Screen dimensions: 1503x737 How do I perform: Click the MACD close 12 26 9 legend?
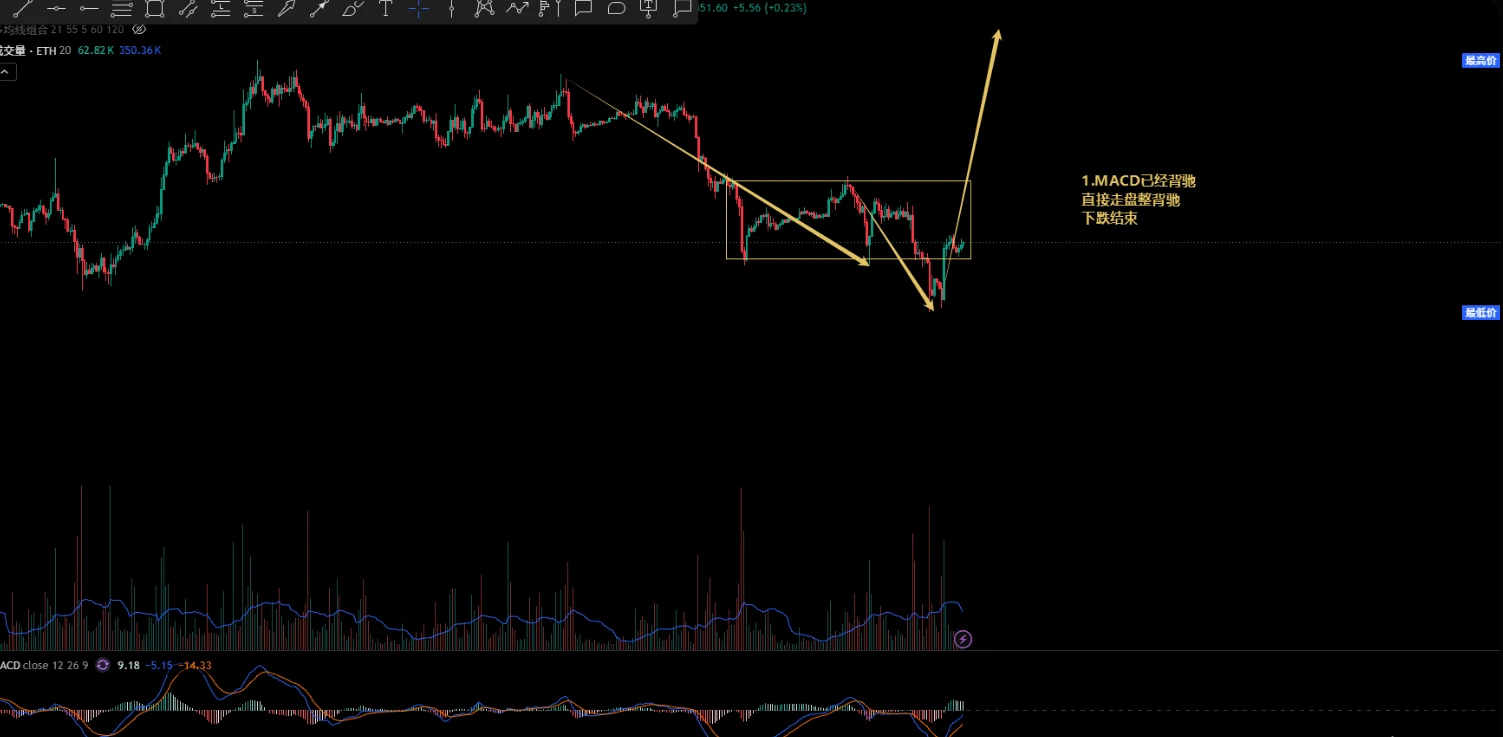(44, 665)
